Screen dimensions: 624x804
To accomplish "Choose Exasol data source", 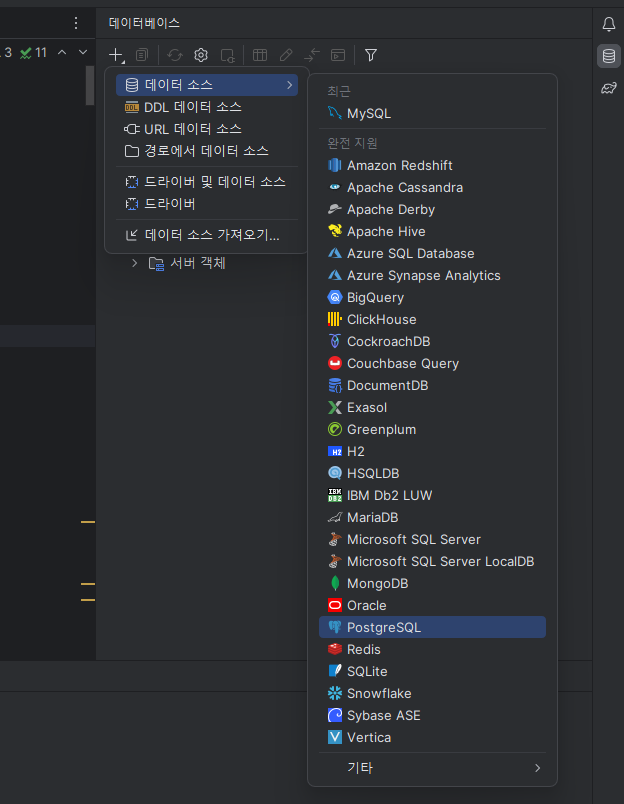I will [x=432, y=407].
